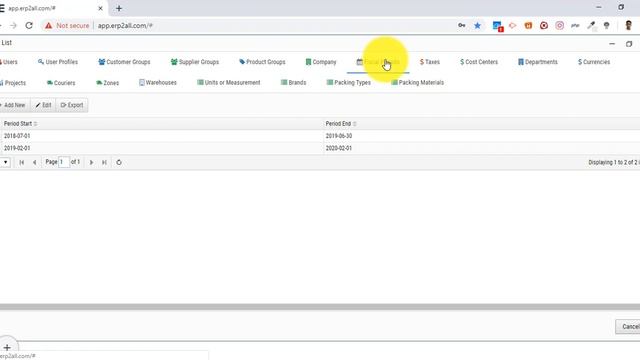
Task: Open the Brands tab
Action: point(293,82)
